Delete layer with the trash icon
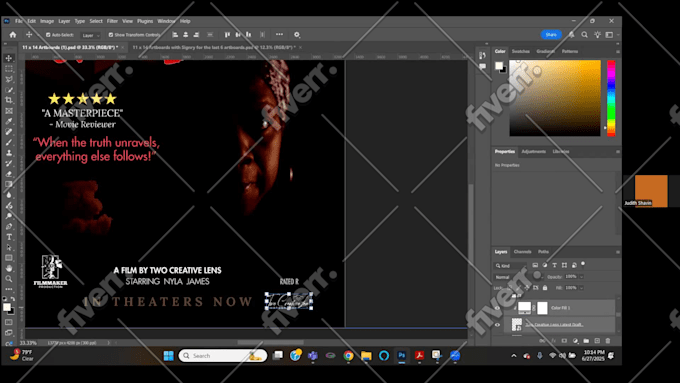 [608, 341]
